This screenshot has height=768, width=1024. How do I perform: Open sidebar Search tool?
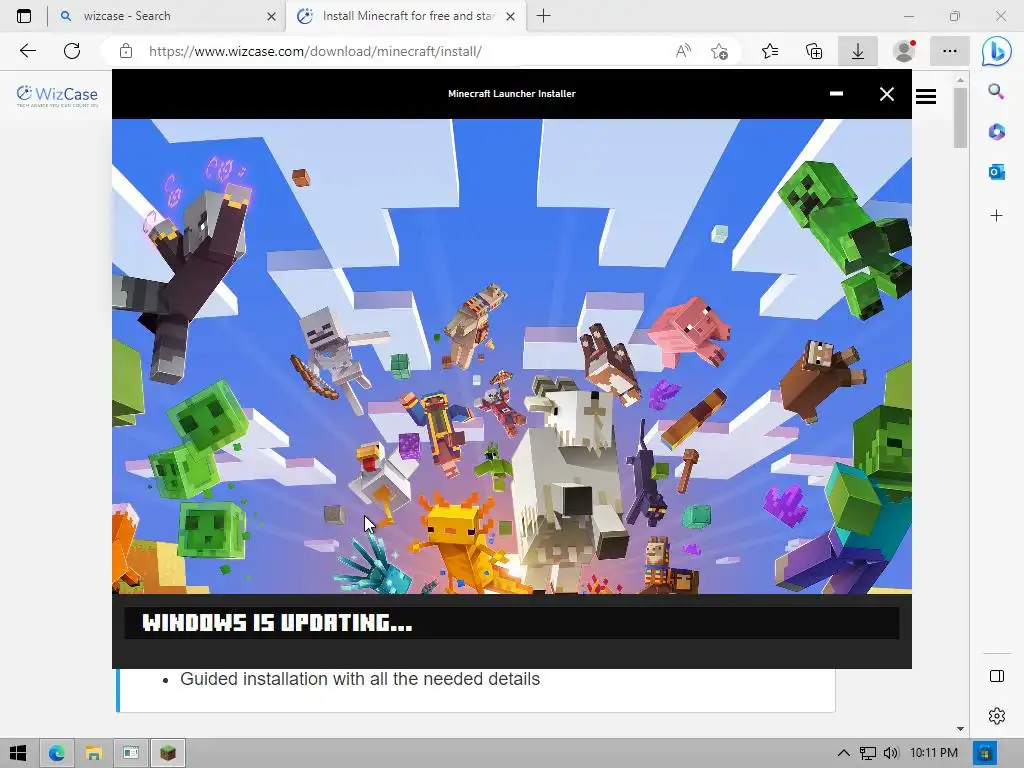pyautogui.click(x=996, y=91)
